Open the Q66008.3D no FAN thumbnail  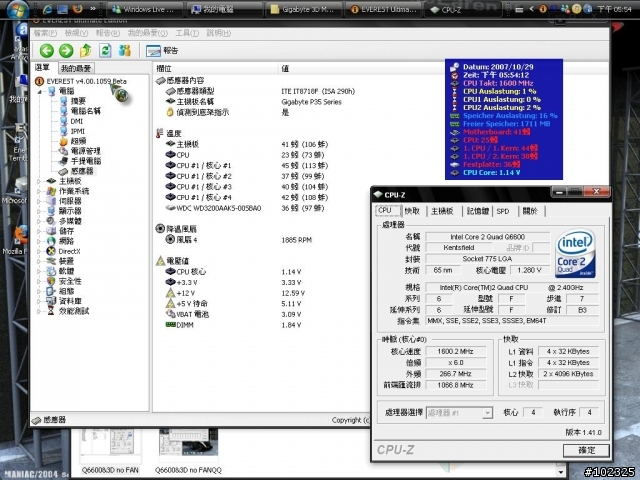click(x=110, y=451)
